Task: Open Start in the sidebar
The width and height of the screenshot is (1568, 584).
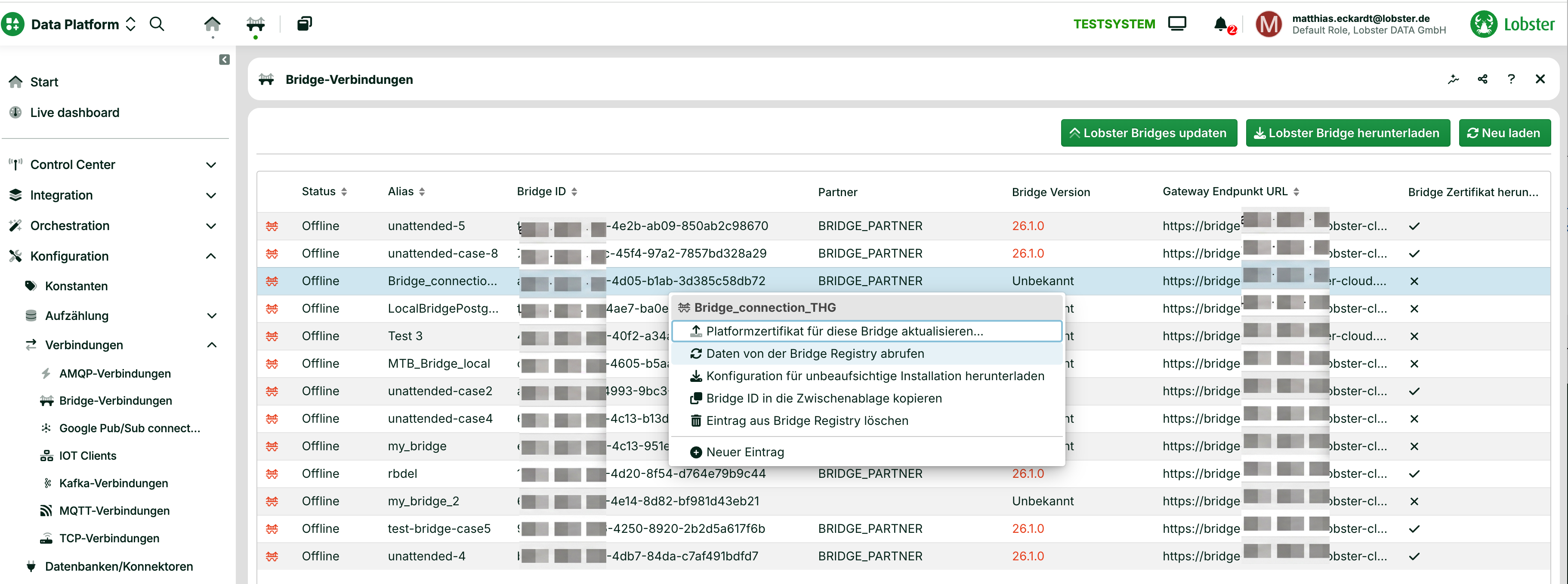Action: click(44, 82)
